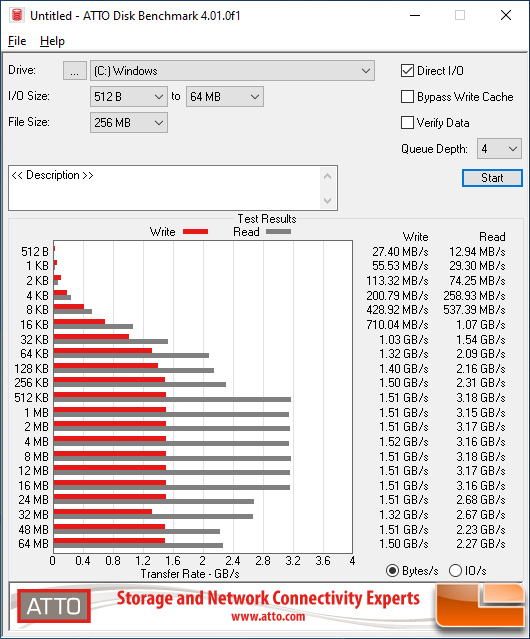Image resolution: width=530 pixels, height=639 pixels.
Task: Click the browse drive '...' button
Action: pos(75,71)
